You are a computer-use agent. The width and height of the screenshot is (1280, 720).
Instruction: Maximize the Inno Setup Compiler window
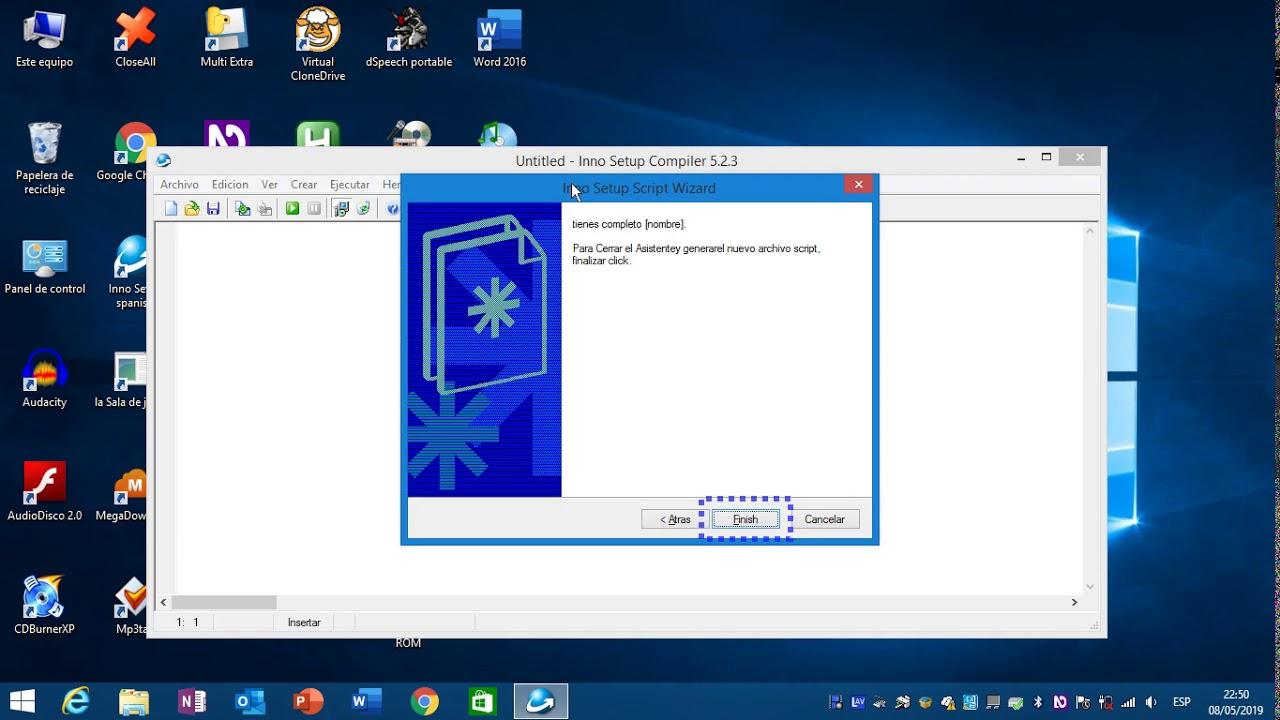1046,157
